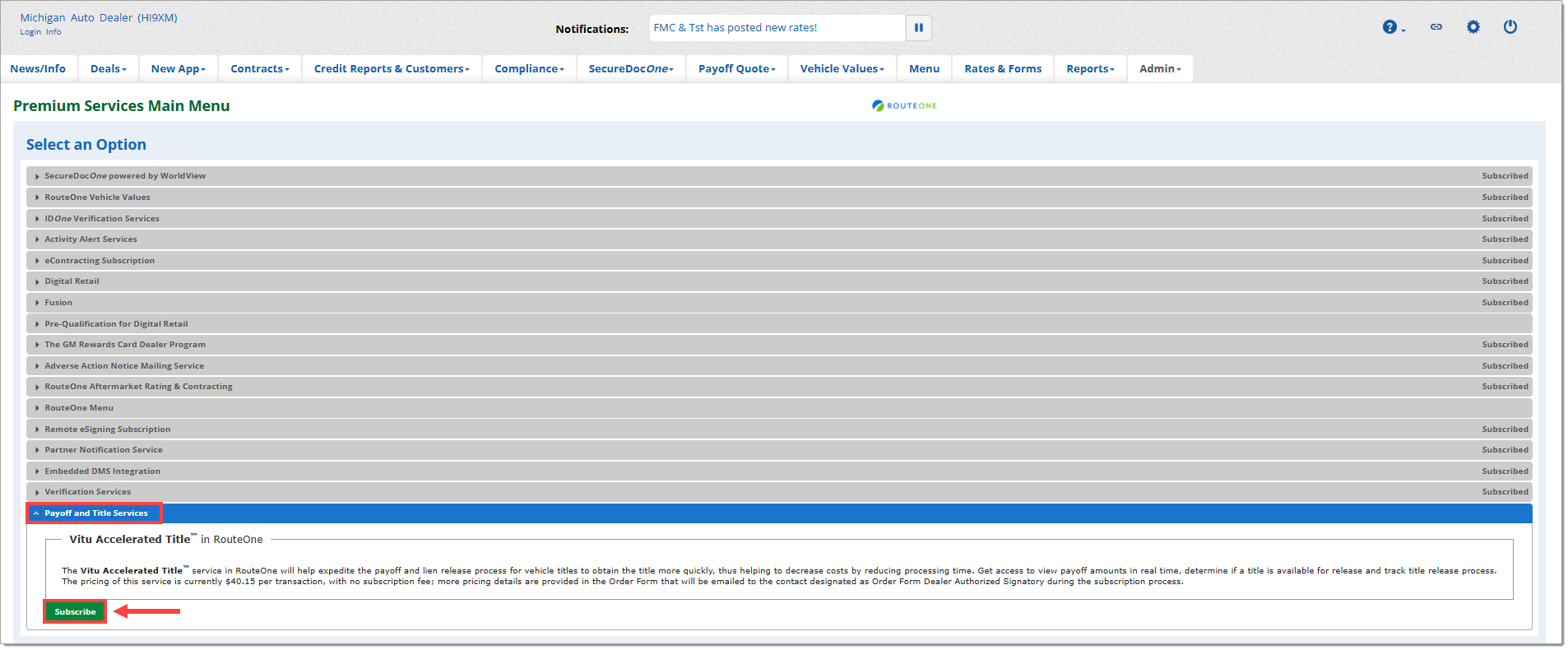This screenshot has width=1568, height=650.
Task: Collapse Payoff and Title Services section
Action: coord(779,513)
